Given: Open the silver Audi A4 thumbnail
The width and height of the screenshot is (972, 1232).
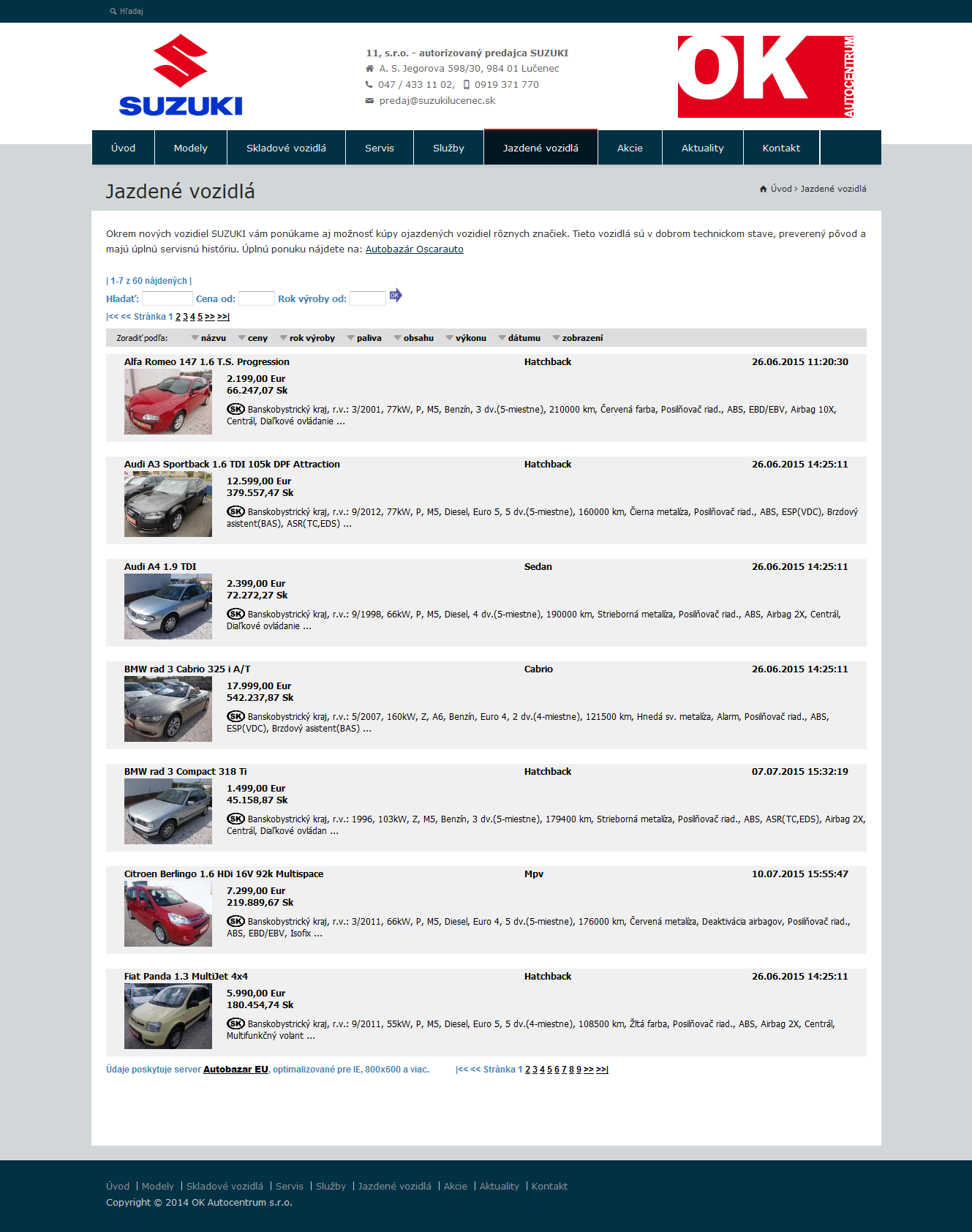Looking at the screenshot, I should click(x=168, y=606).
